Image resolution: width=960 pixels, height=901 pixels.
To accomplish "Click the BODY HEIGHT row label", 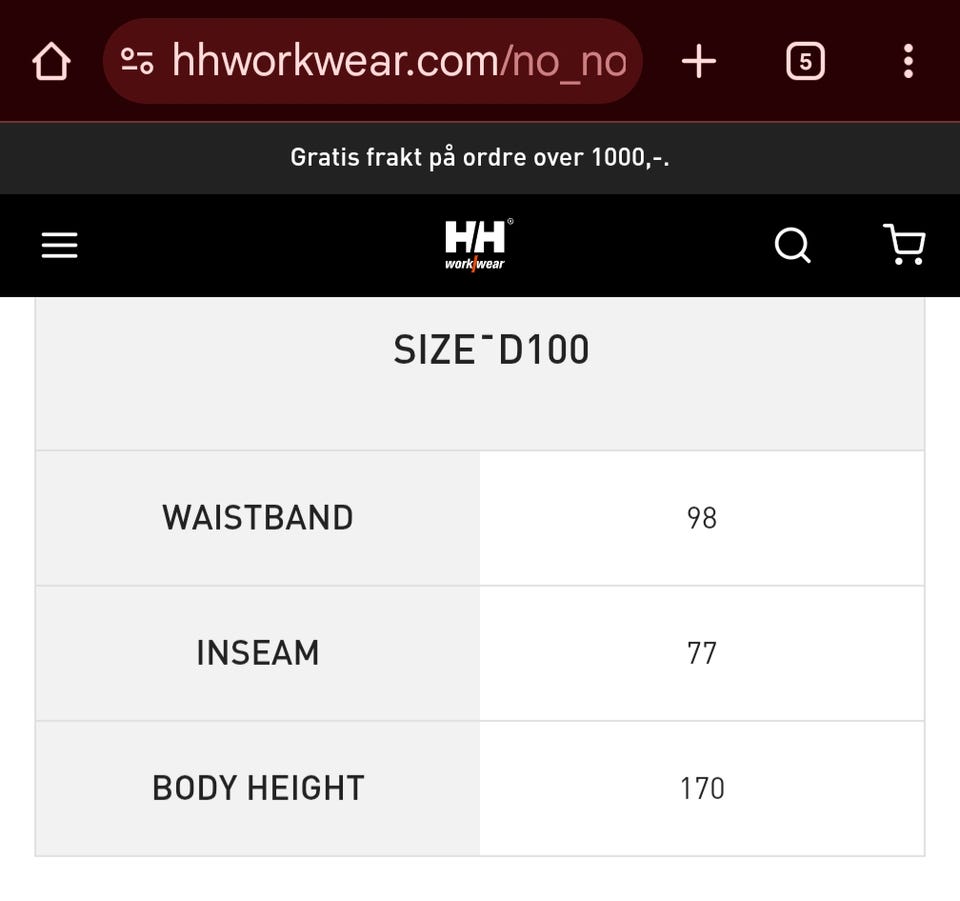I will coord(258,788).
